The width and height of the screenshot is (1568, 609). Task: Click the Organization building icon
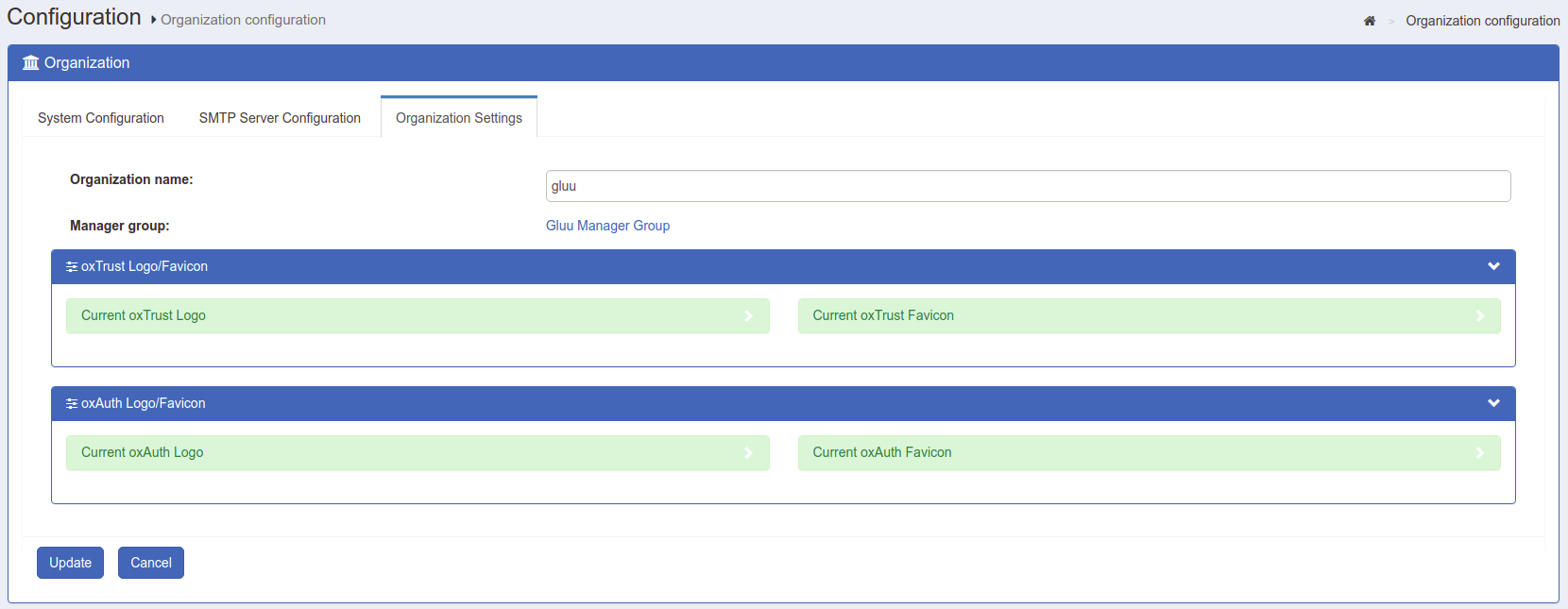pos(31,63)
